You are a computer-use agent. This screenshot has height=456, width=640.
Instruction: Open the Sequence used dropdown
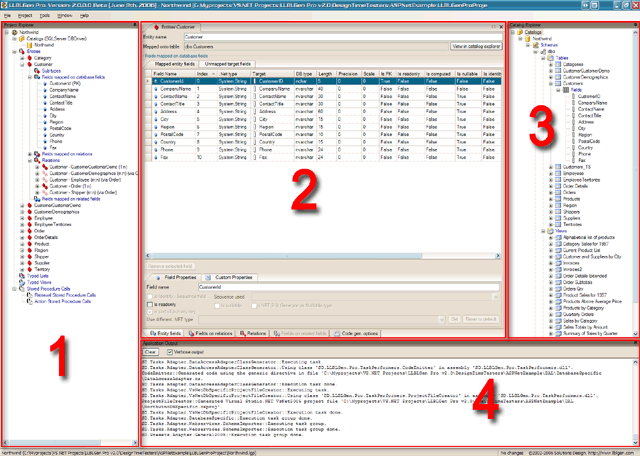(496, 297)
